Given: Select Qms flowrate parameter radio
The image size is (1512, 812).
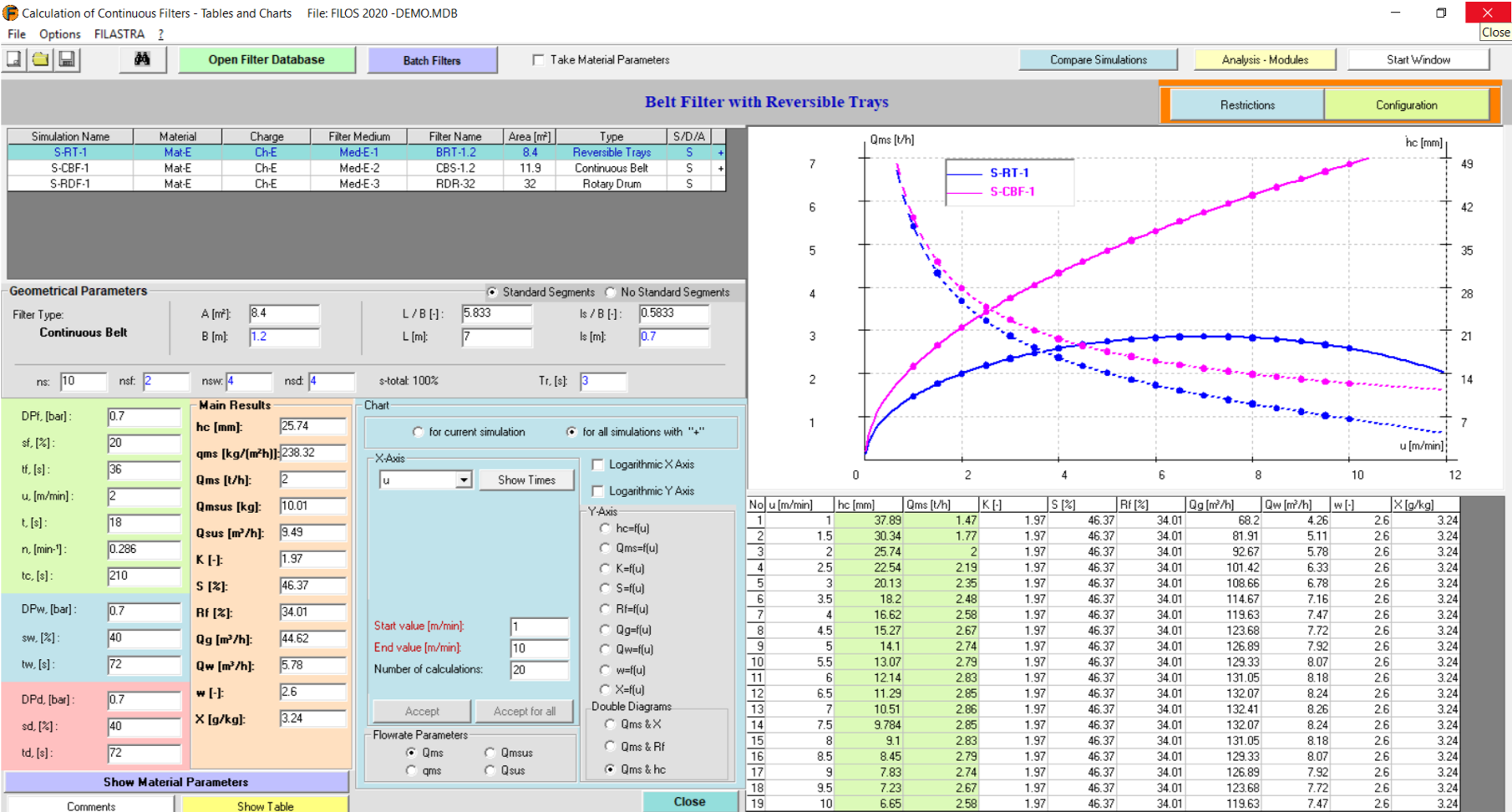Looking at the screenshot, I should pyautogui.click(x=411, y=752).
